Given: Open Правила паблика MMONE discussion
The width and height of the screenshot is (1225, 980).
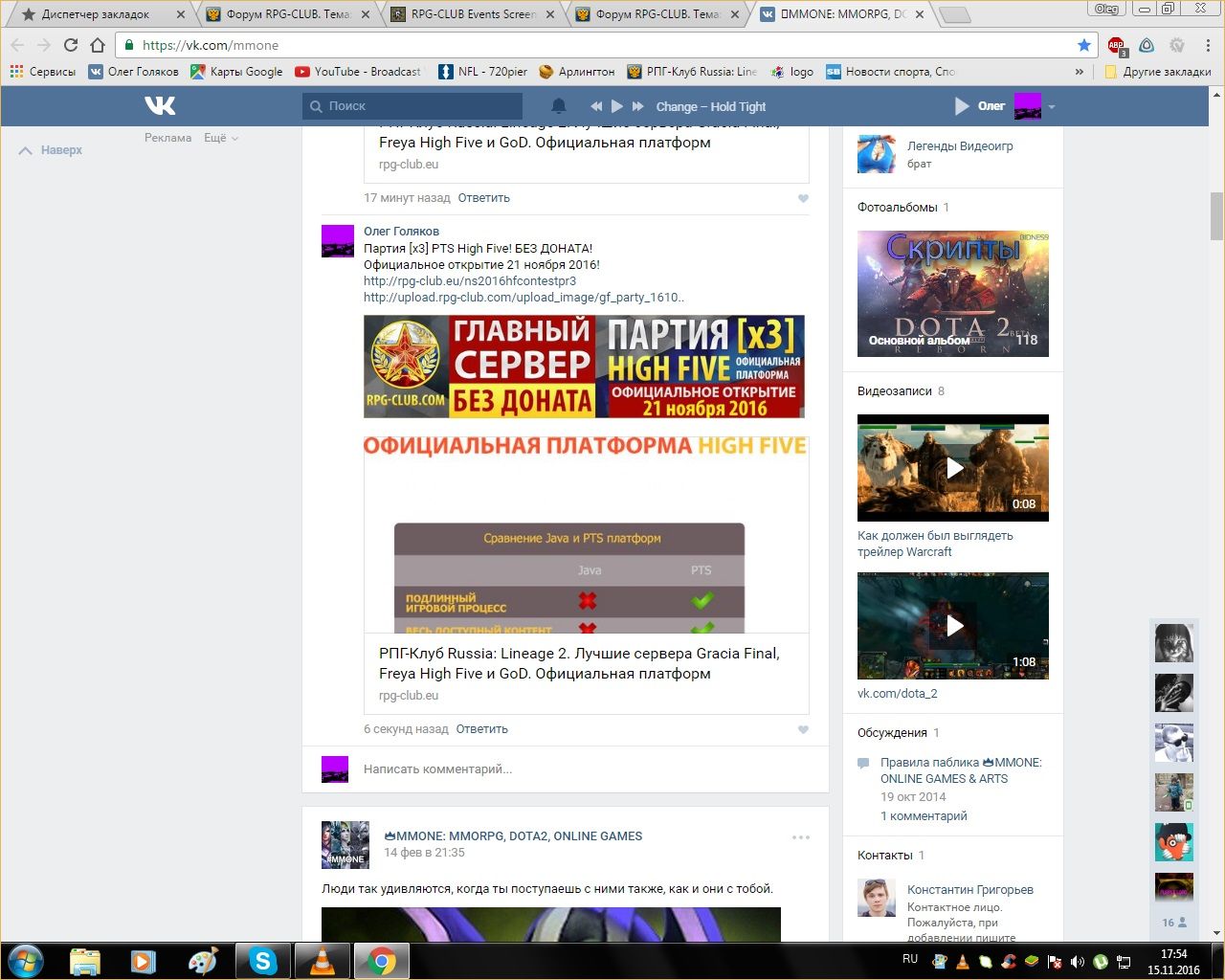Looking at the screenshot, I should point(961,770).
